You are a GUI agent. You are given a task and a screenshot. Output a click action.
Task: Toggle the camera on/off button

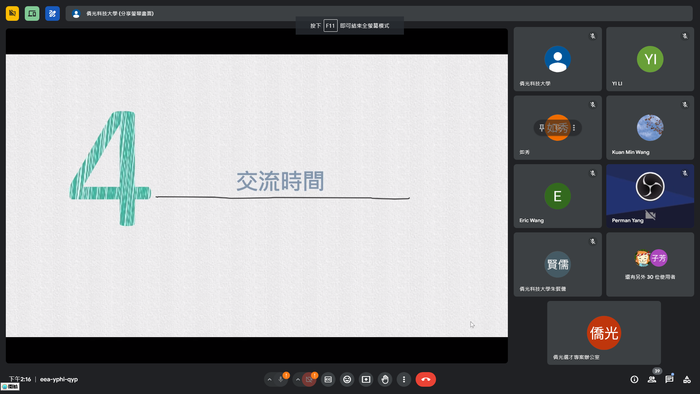309,379
